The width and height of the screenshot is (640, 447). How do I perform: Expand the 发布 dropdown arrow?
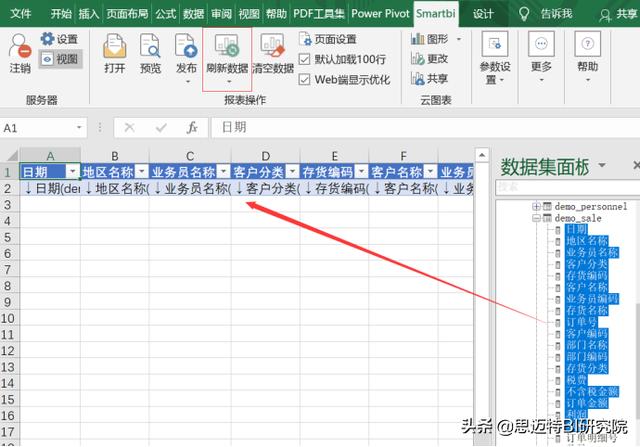point(187,82)
